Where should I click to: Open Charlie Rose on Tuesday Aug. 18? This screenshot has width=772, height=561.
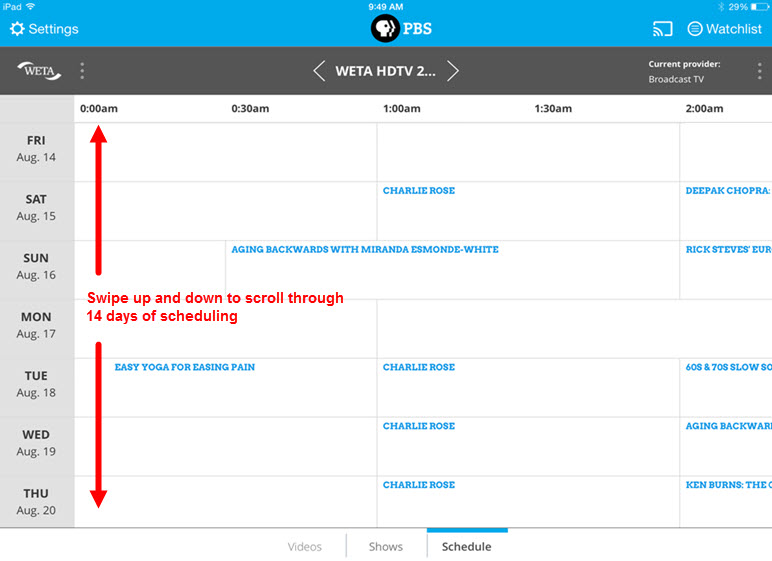(x=419, y=367)
